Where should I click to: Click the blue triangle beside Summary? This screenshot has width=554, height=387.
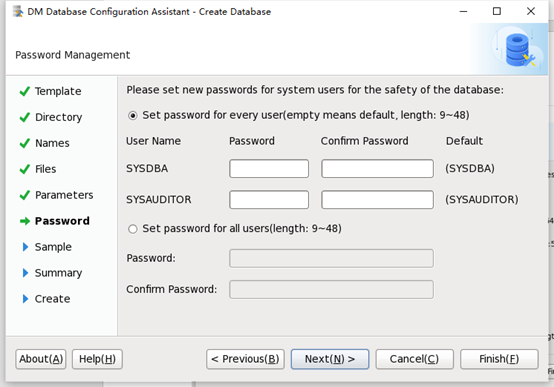[x=25, y=273]
